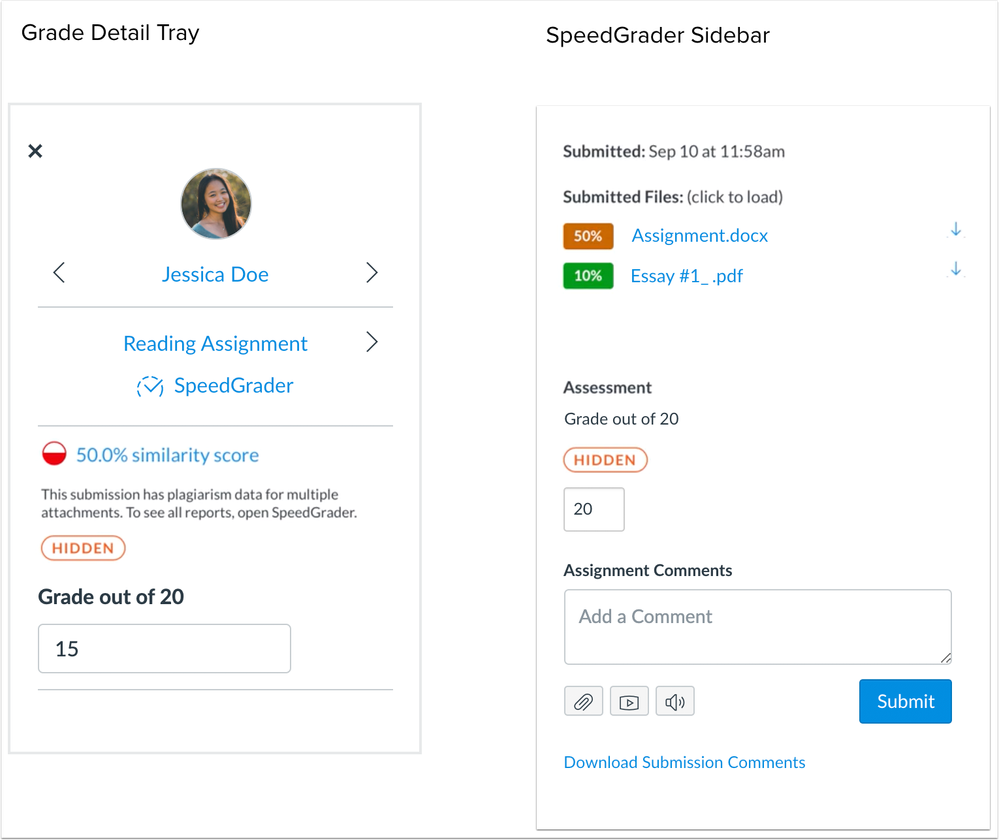Click the orange 50% originality badge

point(588,236)
